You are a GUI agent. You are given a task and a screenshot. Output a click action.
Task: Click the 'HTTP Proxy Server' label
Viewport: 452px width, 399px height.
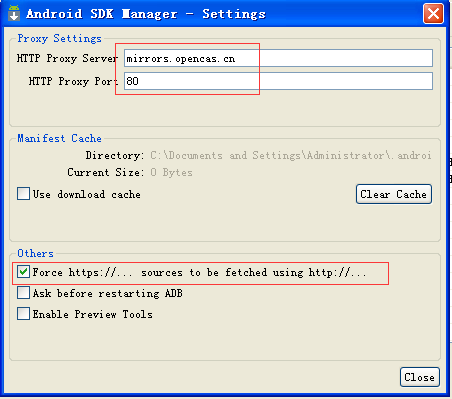67,58
